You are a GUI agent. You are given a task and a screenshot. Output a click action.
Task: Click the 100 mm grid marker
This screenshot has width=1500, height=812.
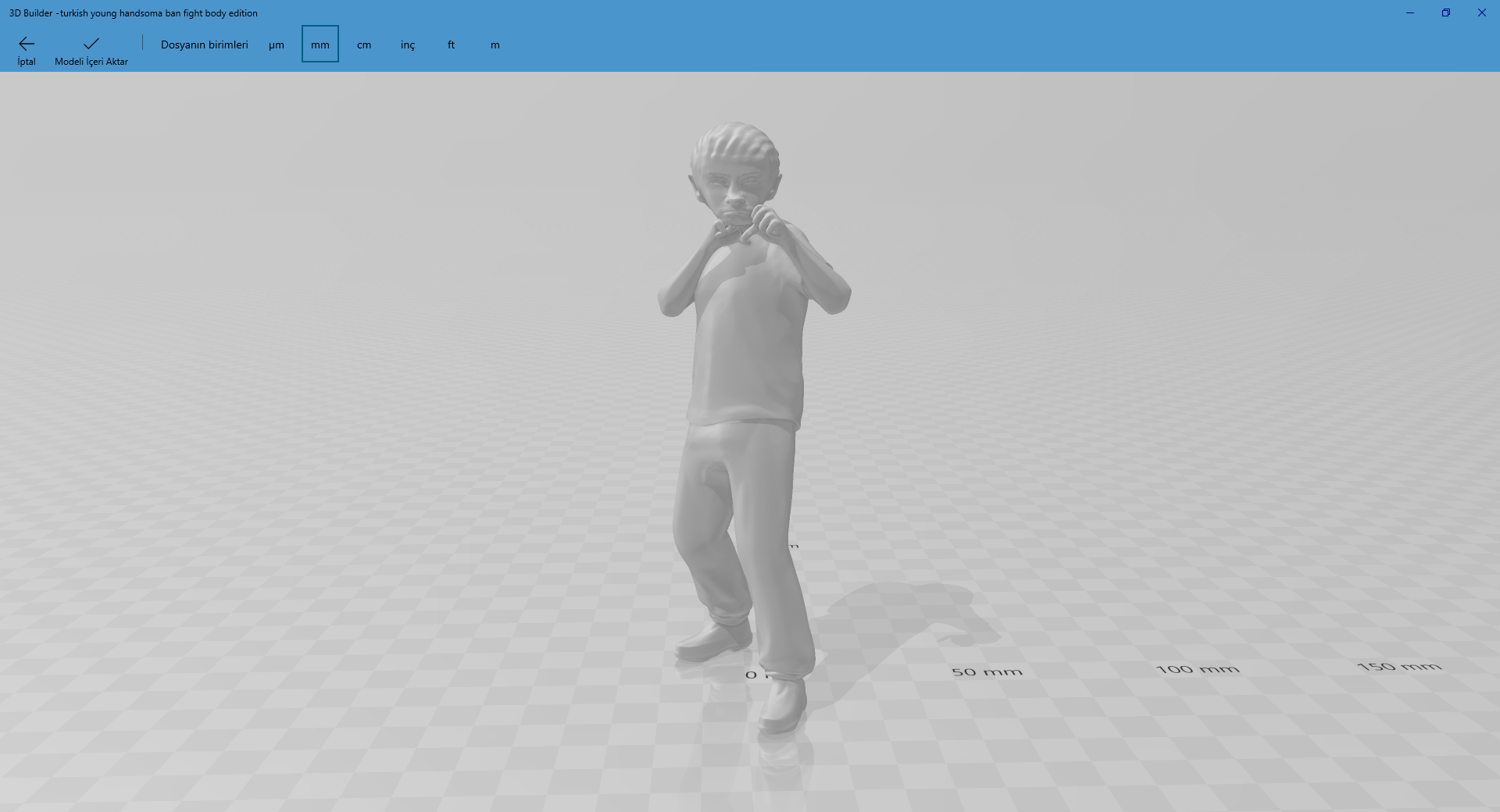(1198, 669)
